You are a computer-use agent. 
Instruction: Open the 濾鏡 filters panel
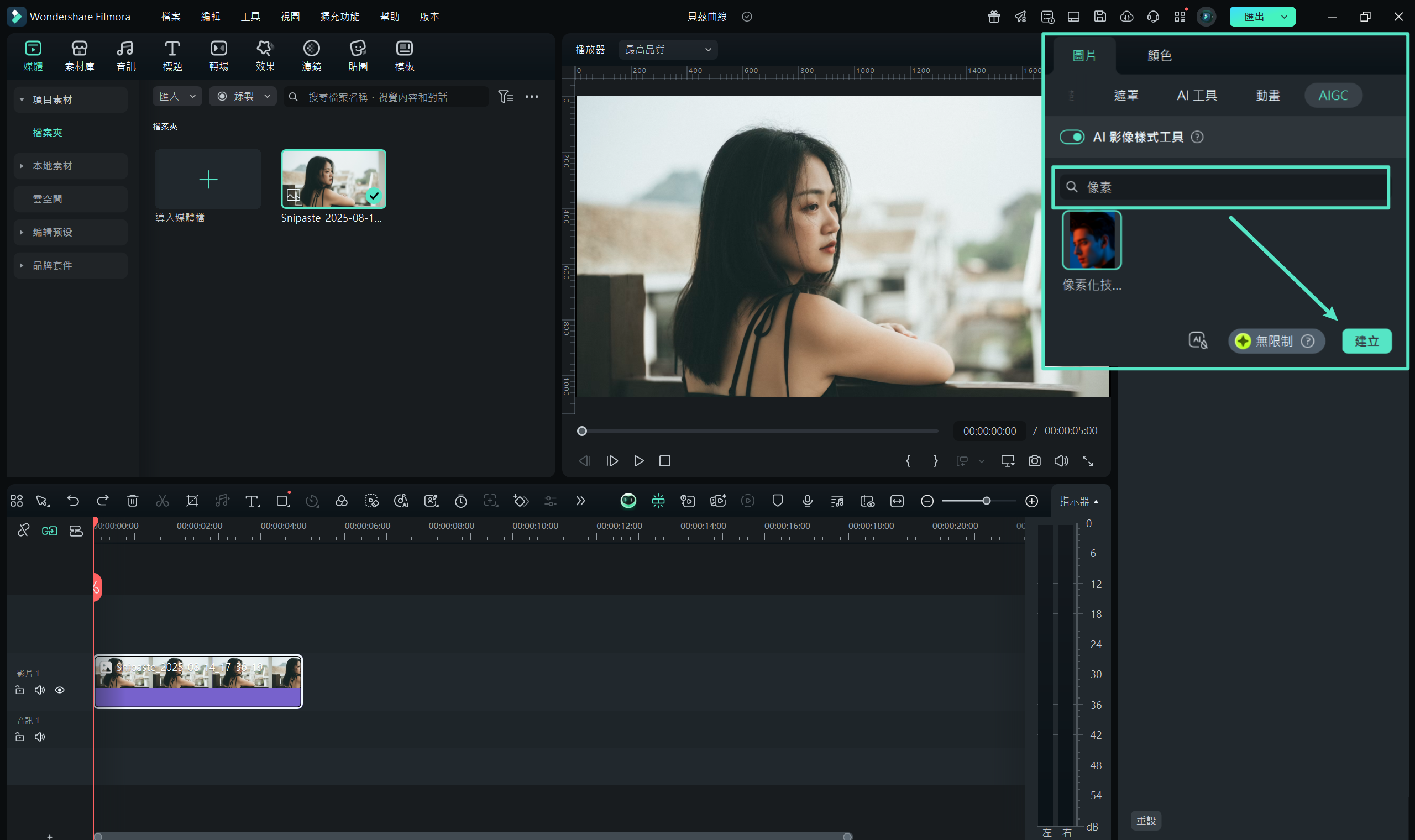click(311, 55)
